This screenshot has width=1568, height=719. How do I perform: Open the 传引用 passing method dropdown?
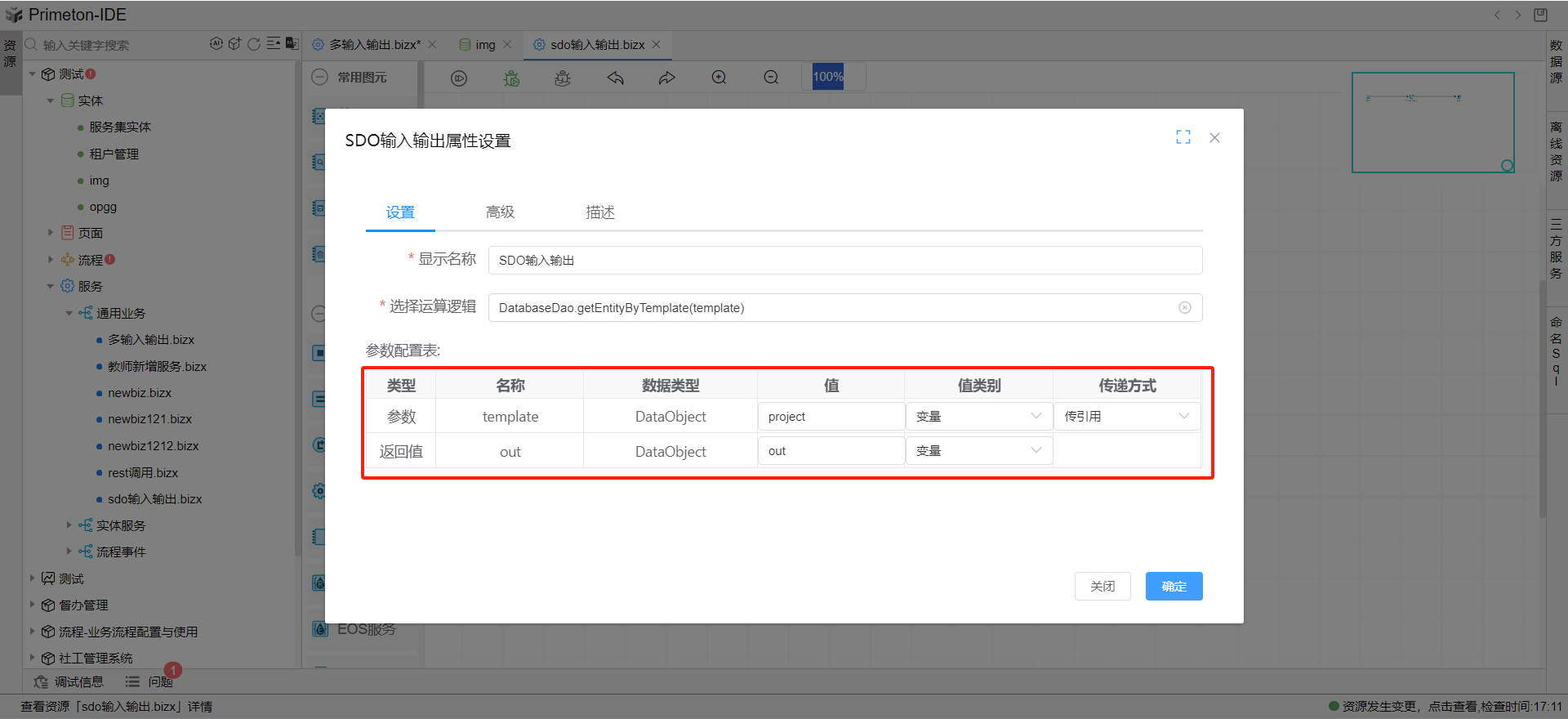1126,417
